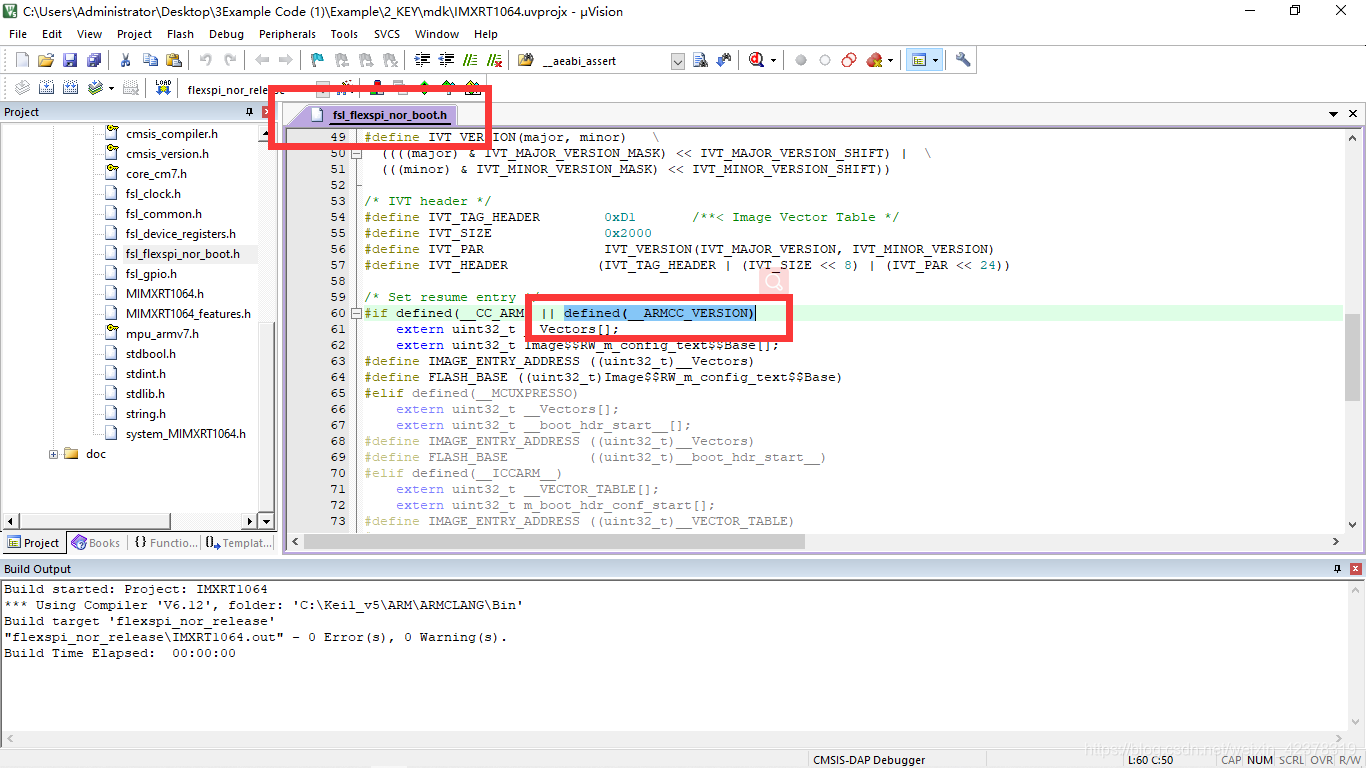
Task: Click the LOAD Download-to-Flash icon
Action: point(163,87)
